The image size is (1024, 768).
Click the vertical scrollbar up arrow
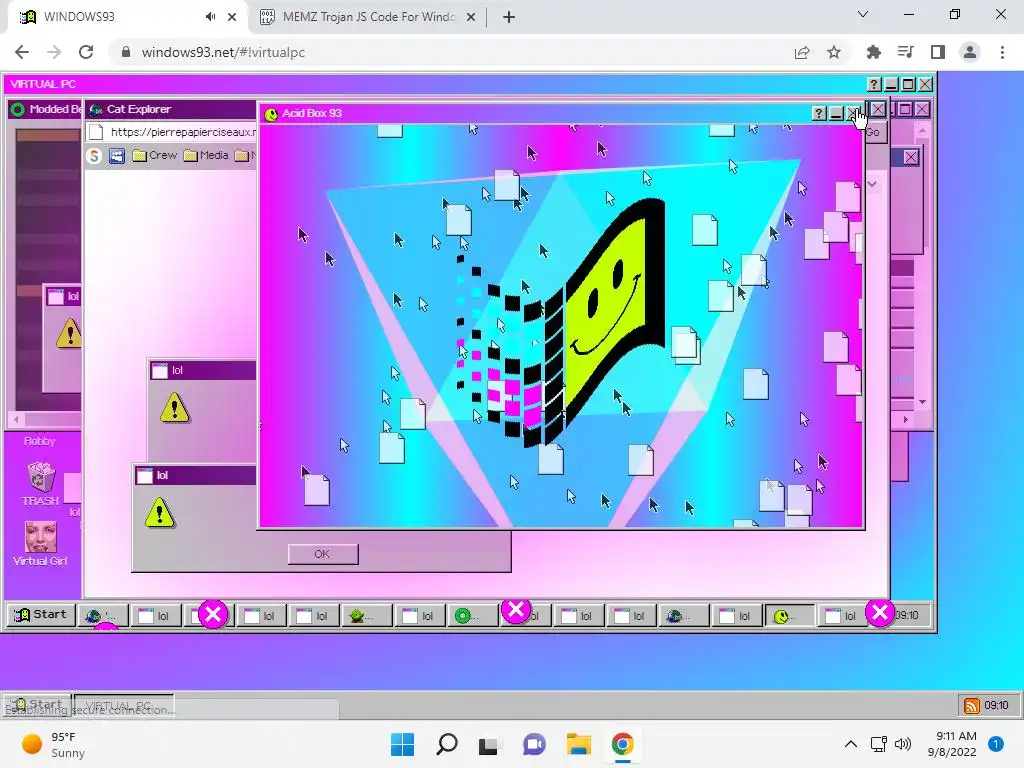point(922,131)
